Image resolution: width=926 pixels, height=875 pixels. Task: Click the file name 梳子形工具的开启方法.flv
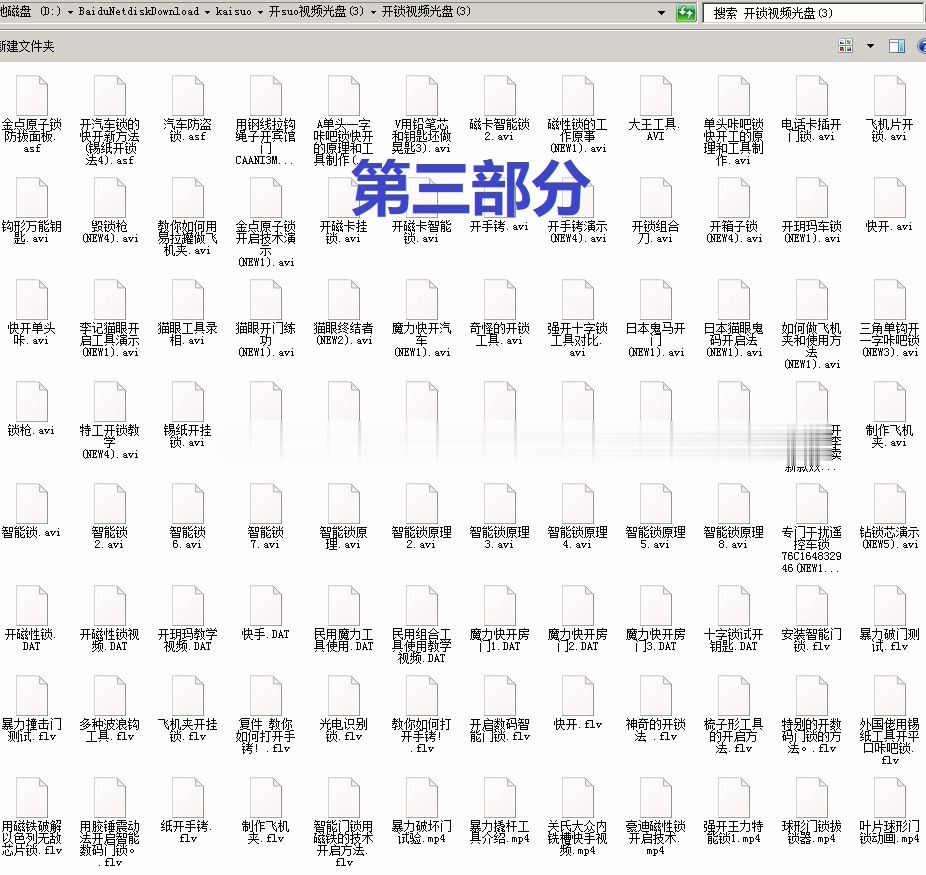click(733, 736)
